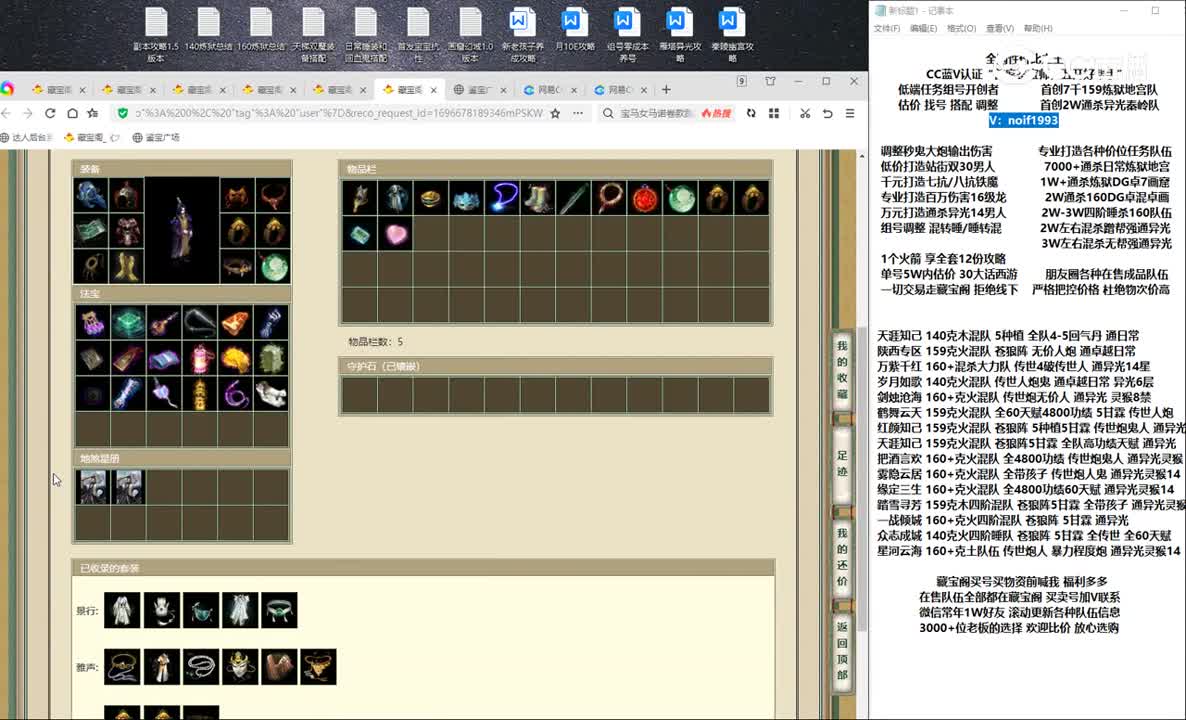The width and height of the screenshot is (1186, 720).
Task: Click first card in the 地煞星册 panel
Action: click(92, 487)
